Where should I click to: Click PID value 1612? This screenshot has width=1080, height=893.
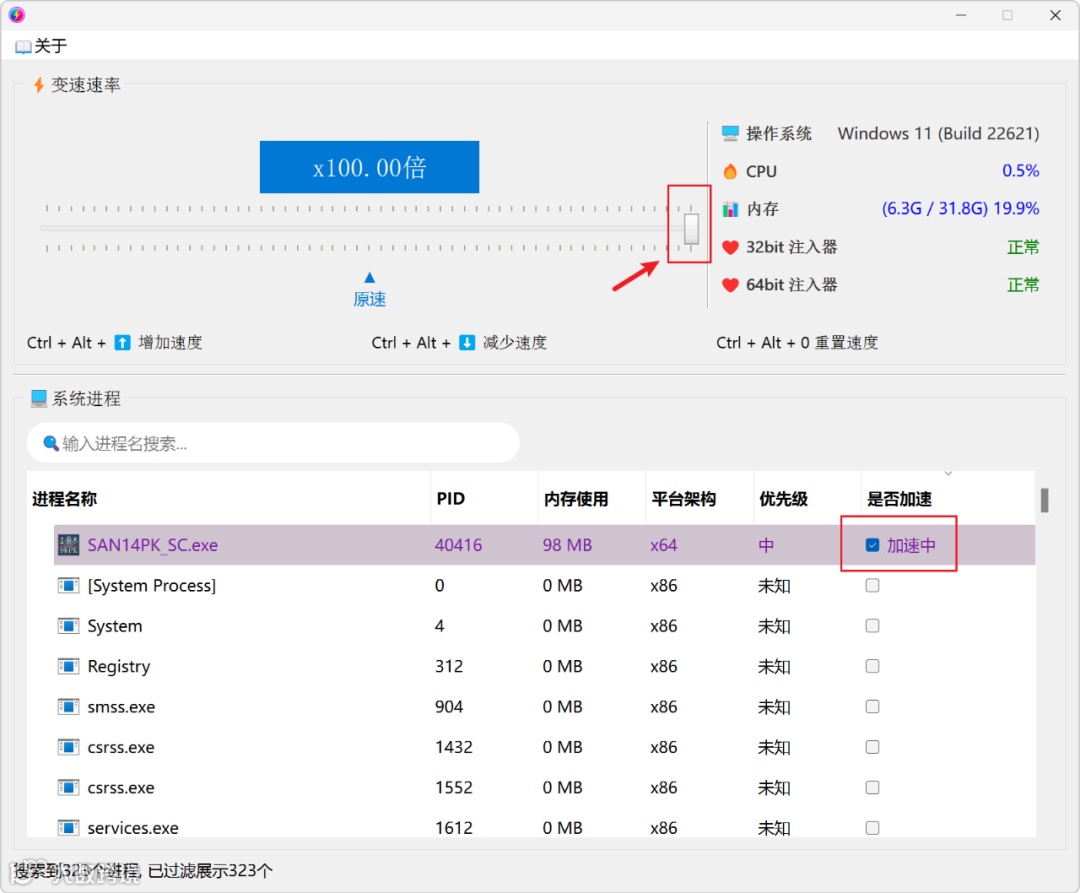tap(454, 828)
